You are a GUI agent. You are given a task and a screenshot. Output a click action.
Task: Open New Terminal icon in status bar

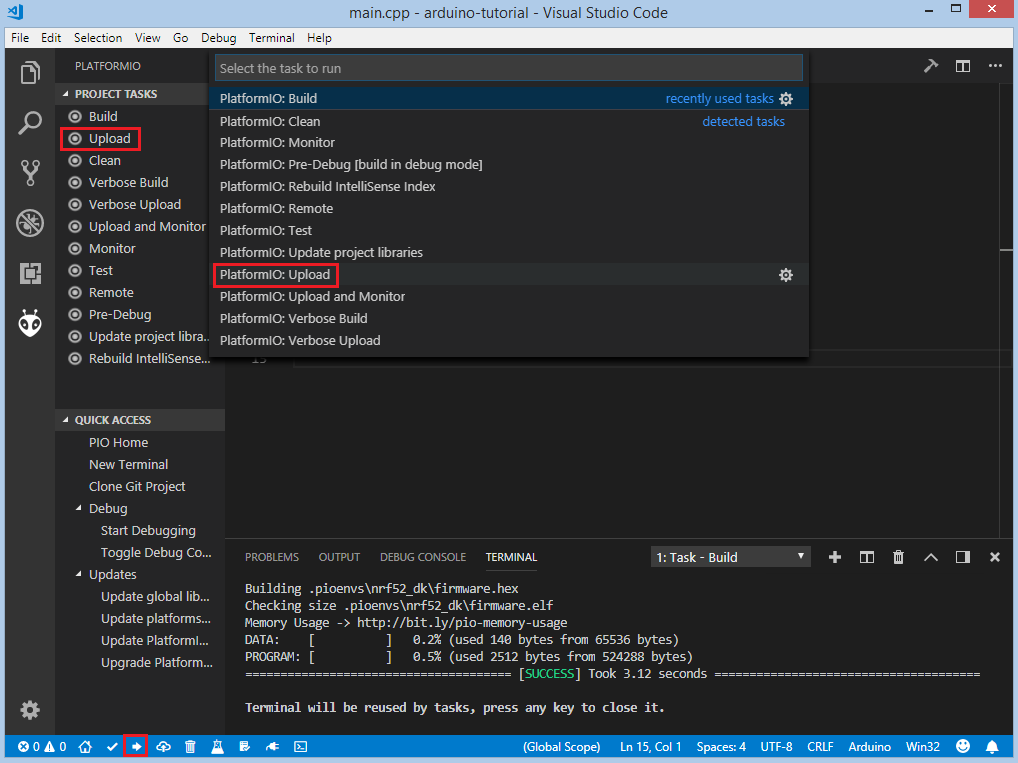pos(301,747)
